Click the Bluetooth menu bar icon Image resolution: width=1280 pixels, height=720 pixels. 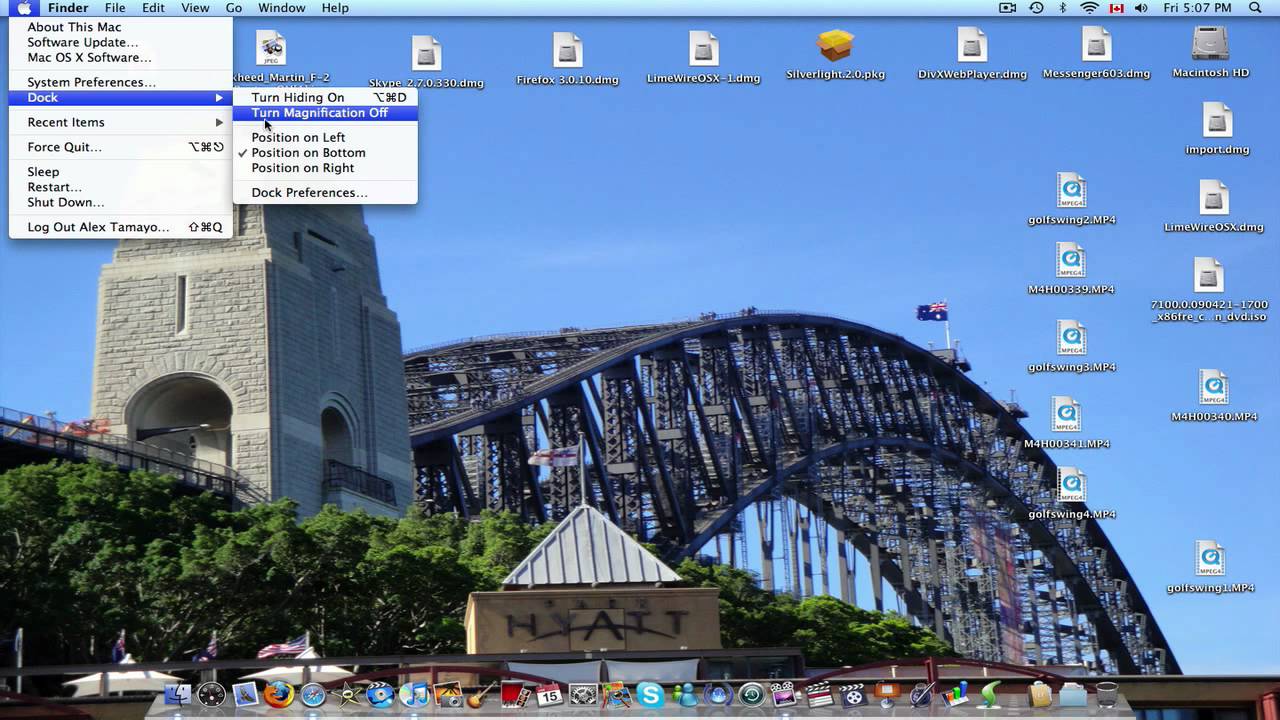[x=1062, y=8]
